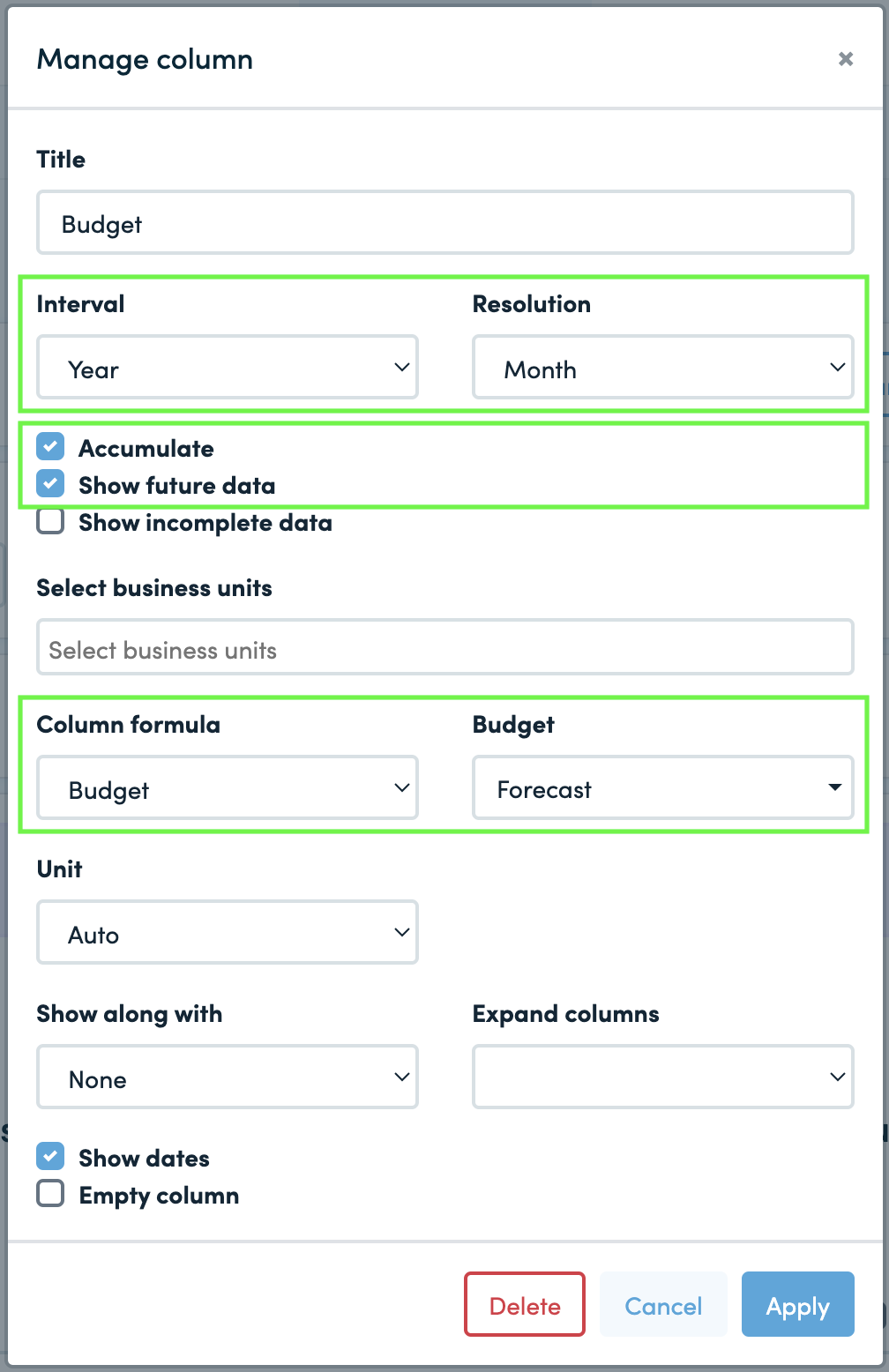Click the Delete button
This screenshot has height=1372, width=889.
click(525, 1304)
